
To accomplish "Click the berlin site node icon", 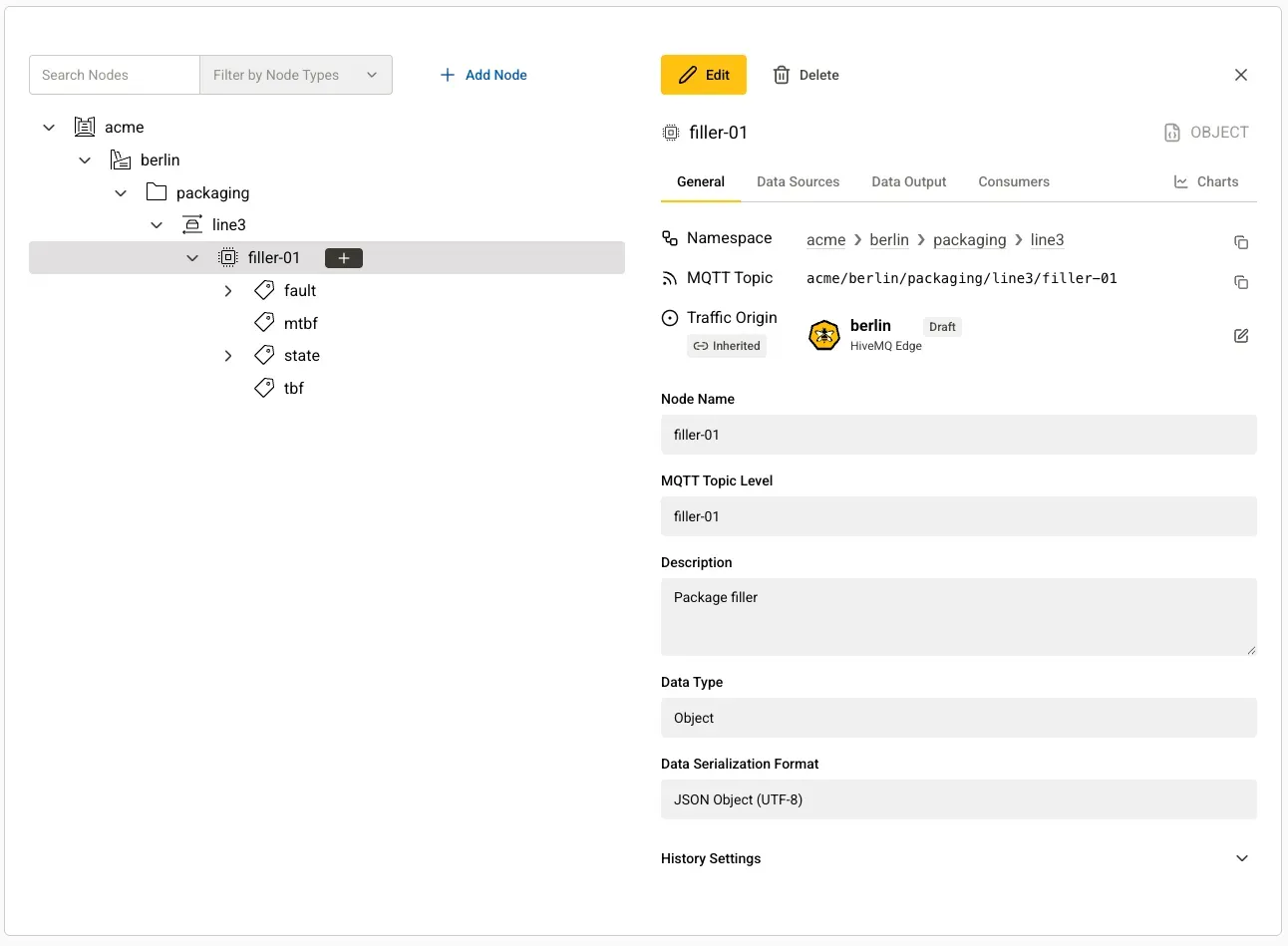I will (x=121, y=159).
